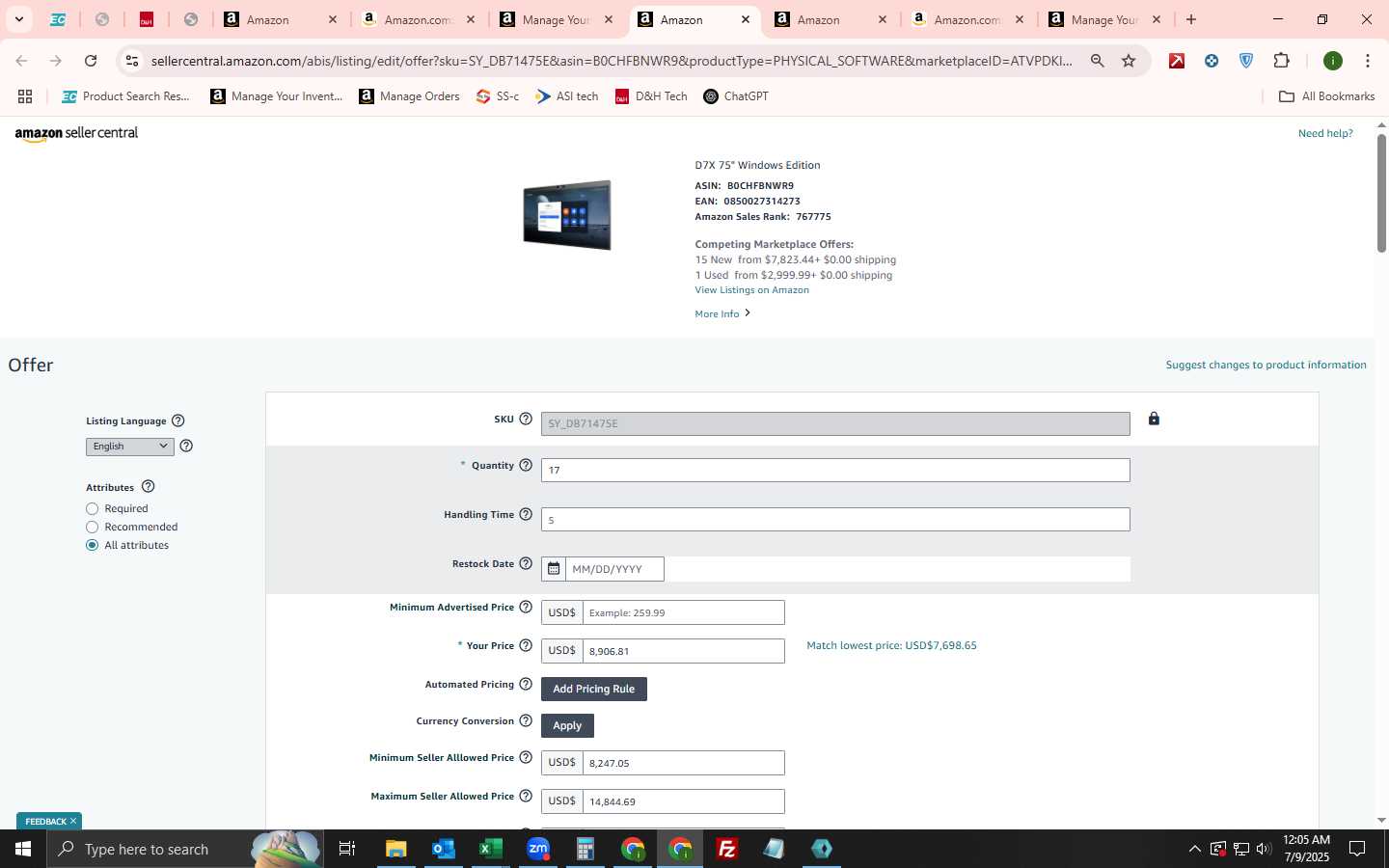Open the ChatGPT bookmark
Viewport: 1389px width, 868px height.
coord(736,96)
